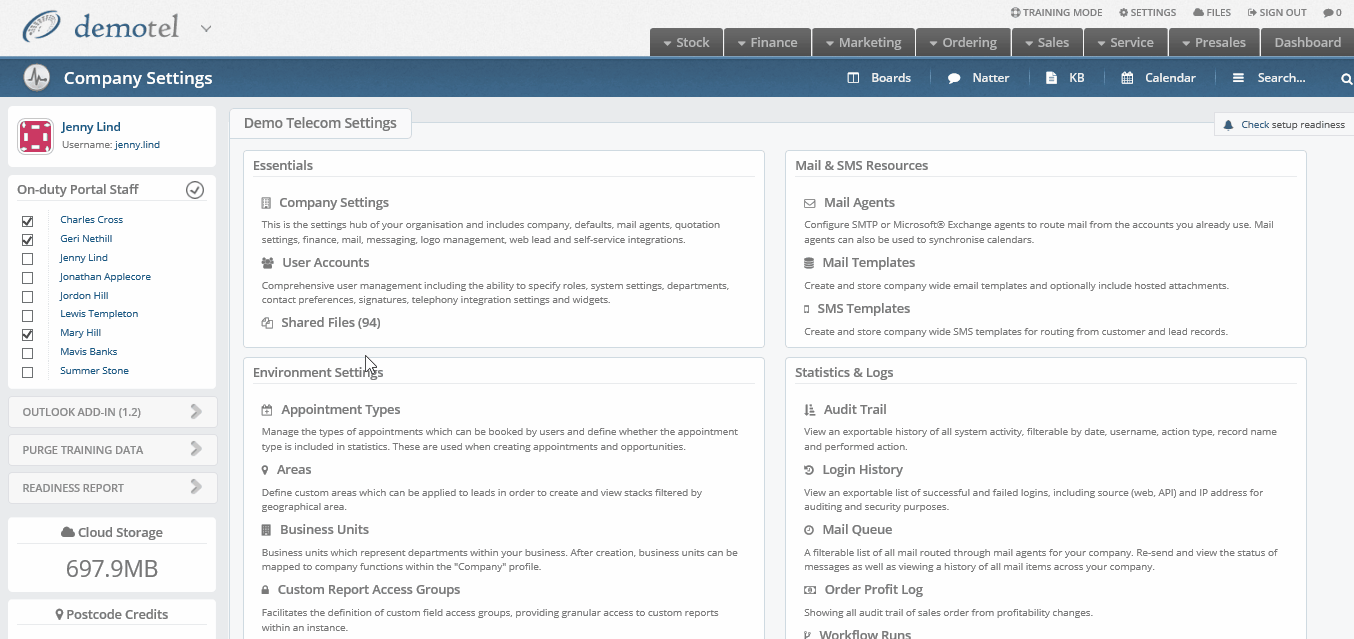Image resolution: width=1354 pixels, height=639 pixels.
Task: Click the 697.9MB cloud storage value
Action: click(x=112, y=569)
